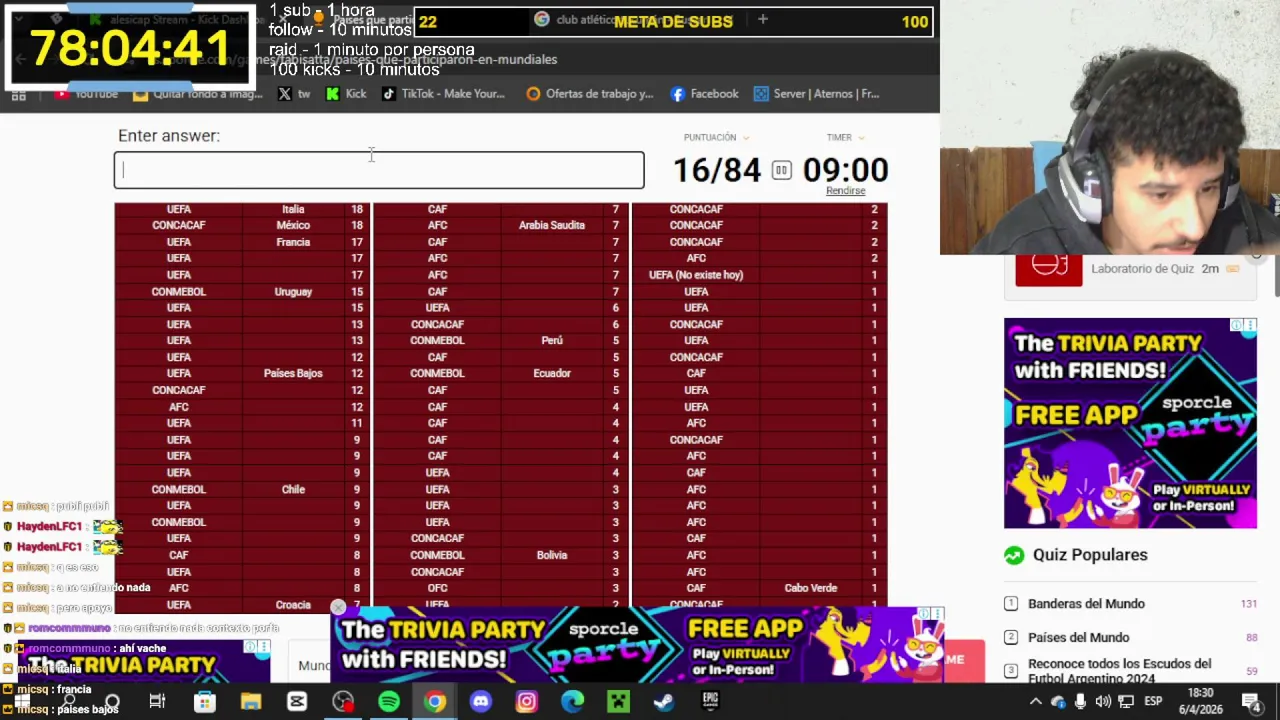Switch to Google Chrome in the taskbar
Image resolution: width=1280 pixels, height=720 pixels.
435,702
